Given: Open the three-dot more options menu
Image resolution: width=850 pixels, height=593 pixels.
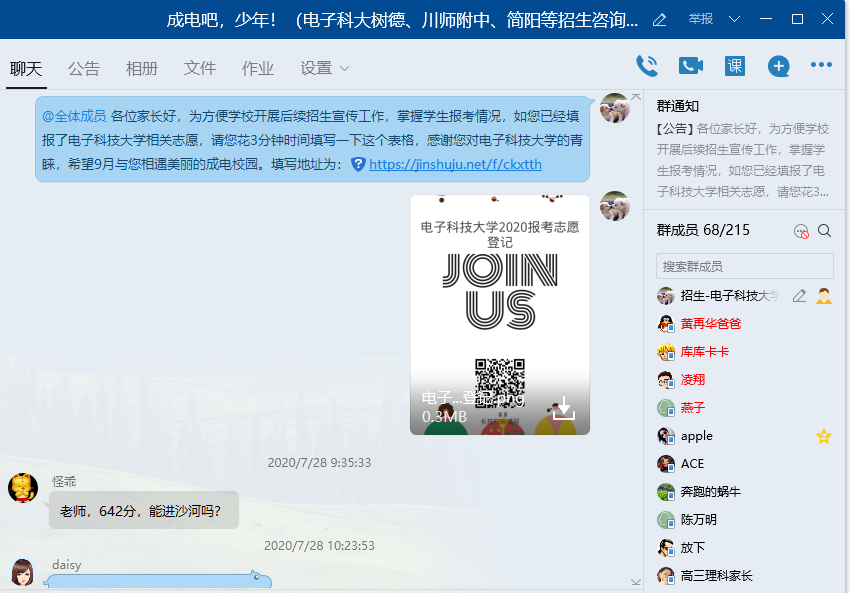Looking at the screenshot, I should [x=821, y=66].
